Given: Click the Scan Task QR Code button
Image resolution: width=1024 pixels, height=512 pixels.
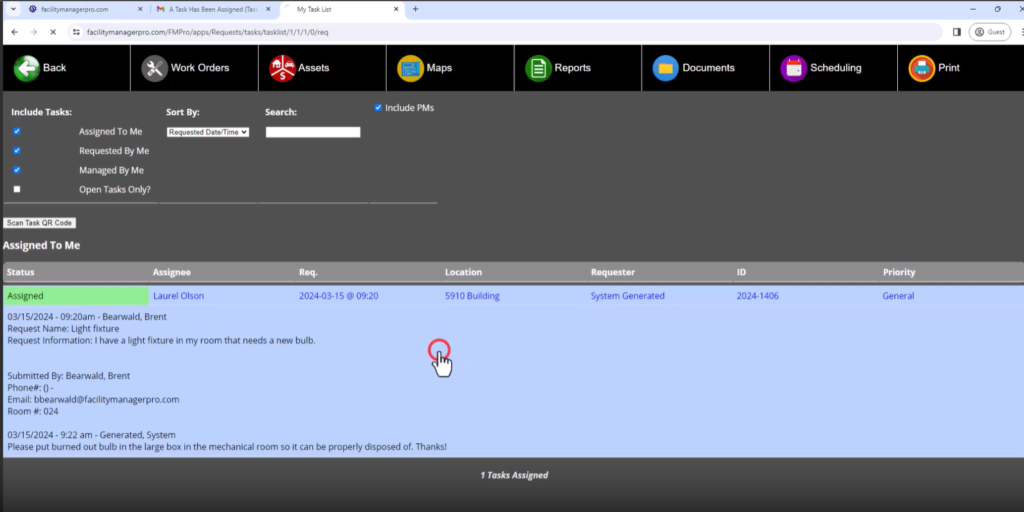Looking at the screenshot, I should coord(40,223).
